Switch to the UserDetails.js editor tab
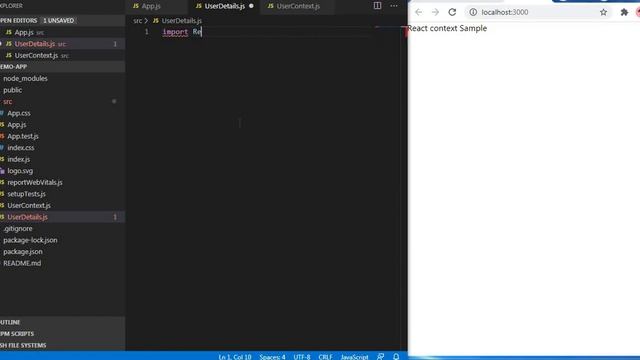Screen dimensions: 640x360 point(224,6)
